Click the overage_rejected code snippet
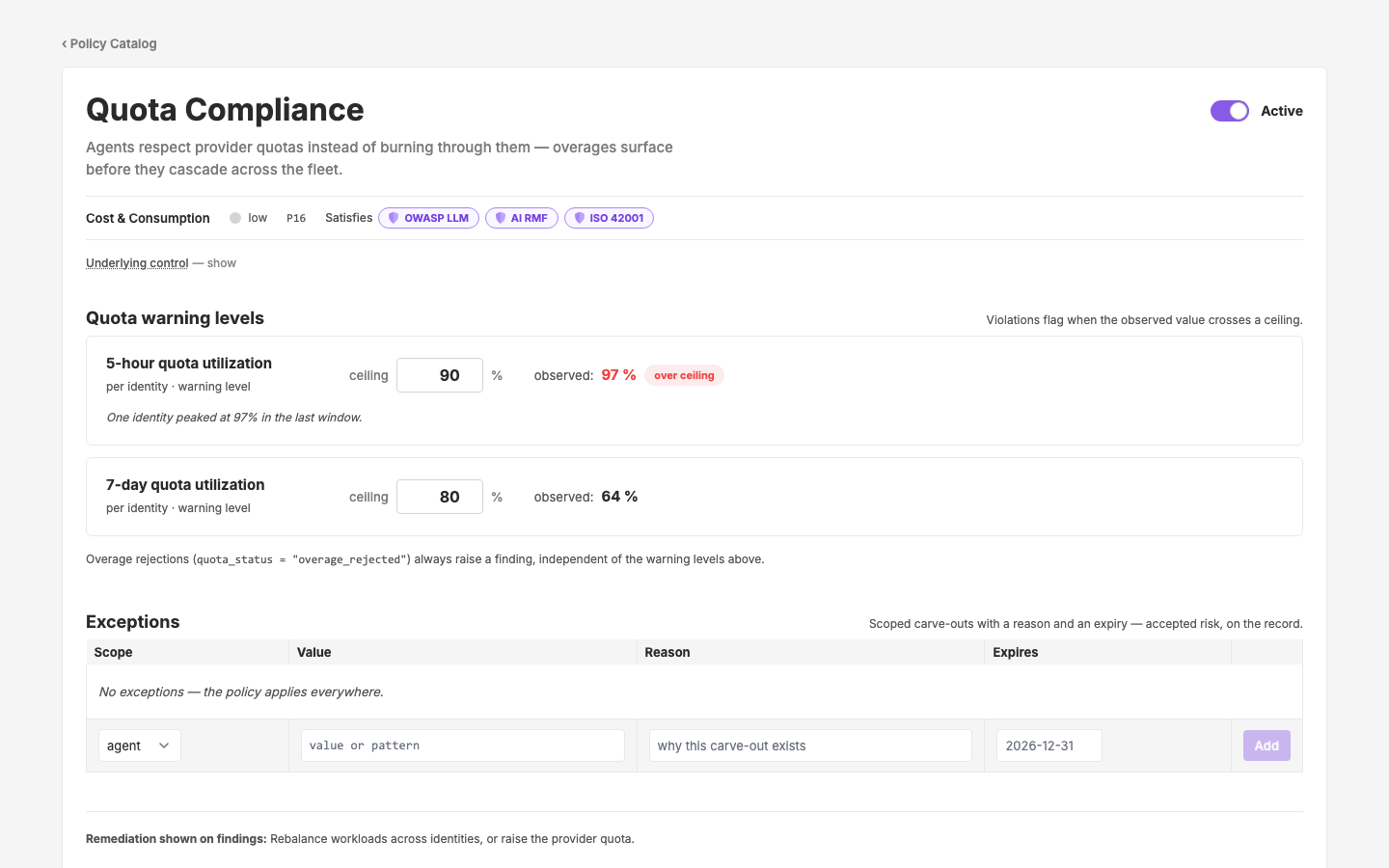This screenshot has height=868, width=1389. pos(303,559)
